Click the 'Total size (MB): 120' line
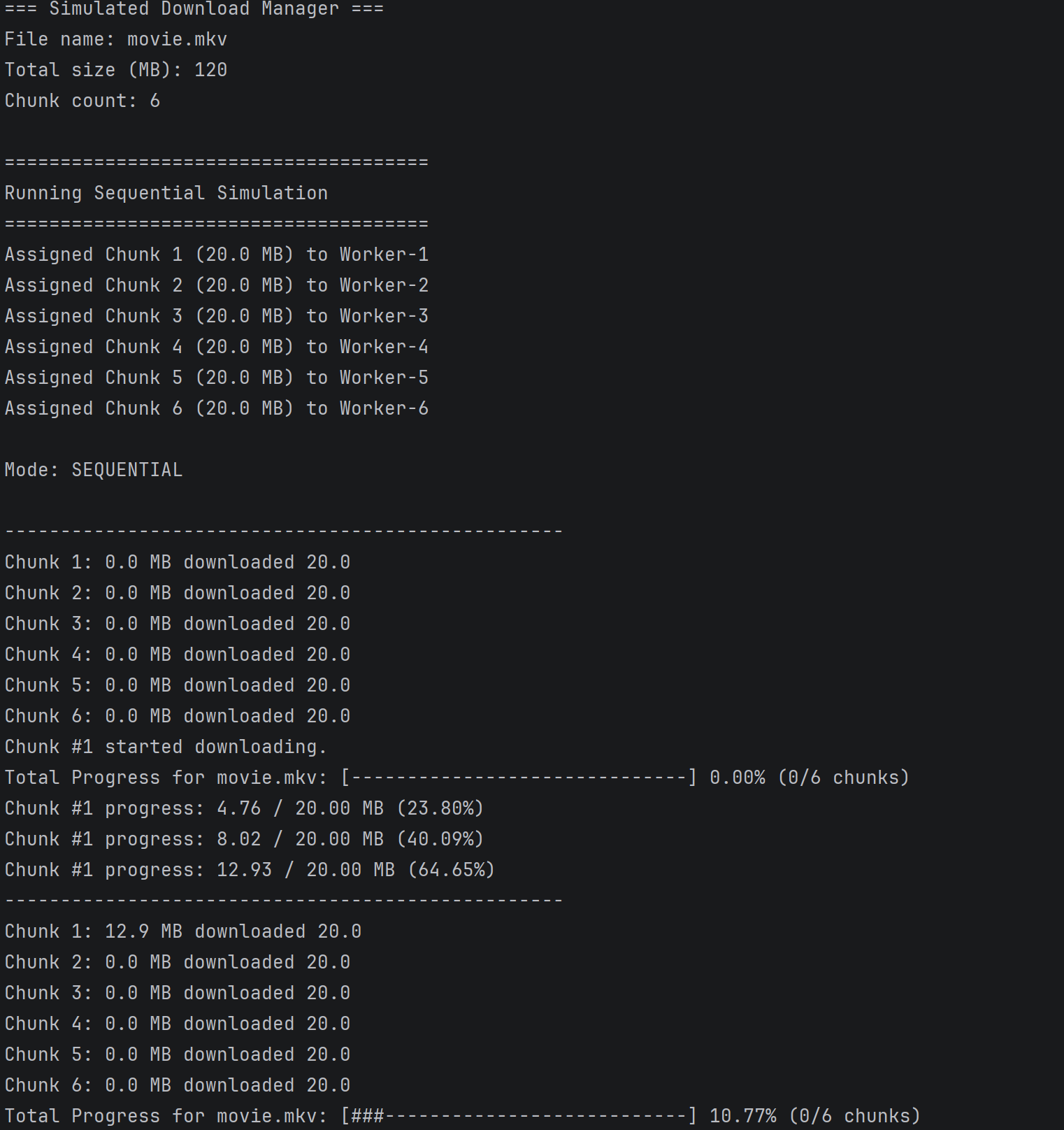The height and width of the screenshot is (1130, 1064). [116, 70]
